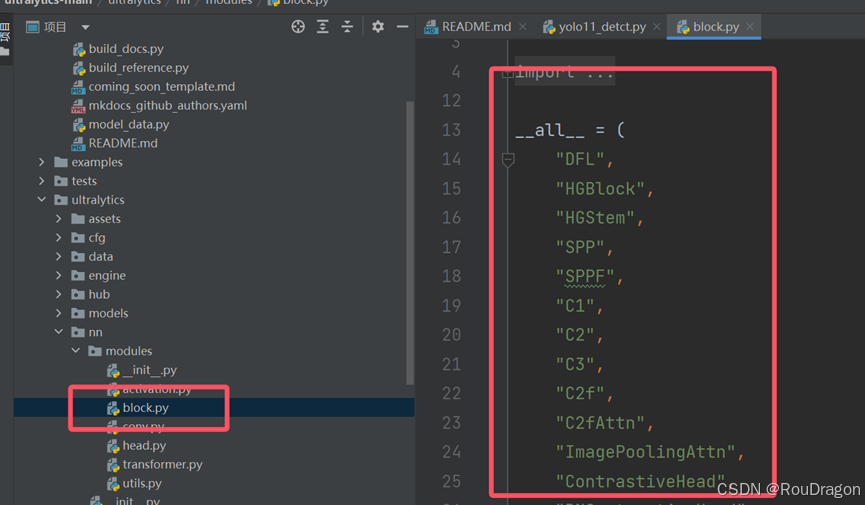Click YAML icon beside mkdocs_github_authors.yaml

click(x=78, y=106)
